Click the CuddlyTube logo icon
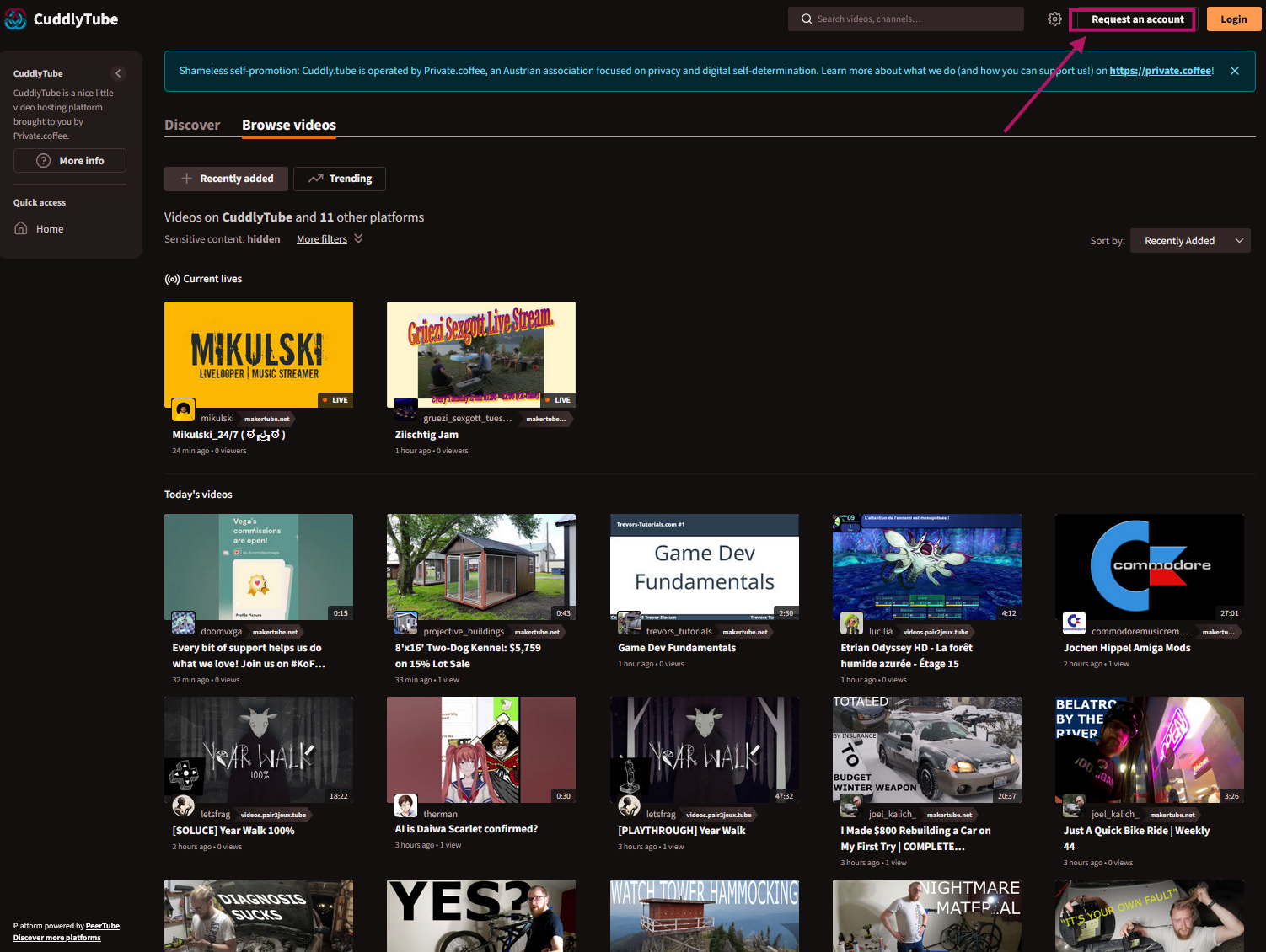Screen dimensions: 1266x952 tap(15, 19)
